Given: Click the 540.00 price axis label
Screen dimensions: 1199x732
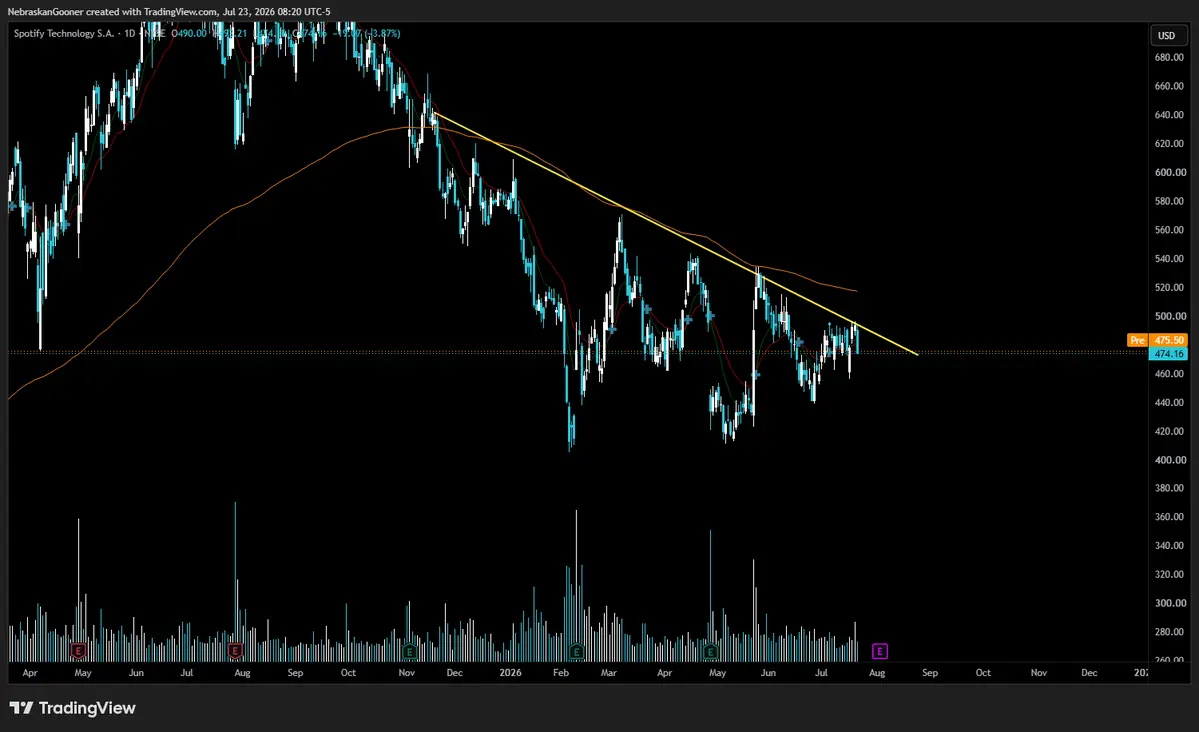Looking at the screenshot, I should tap(1169, 259).
